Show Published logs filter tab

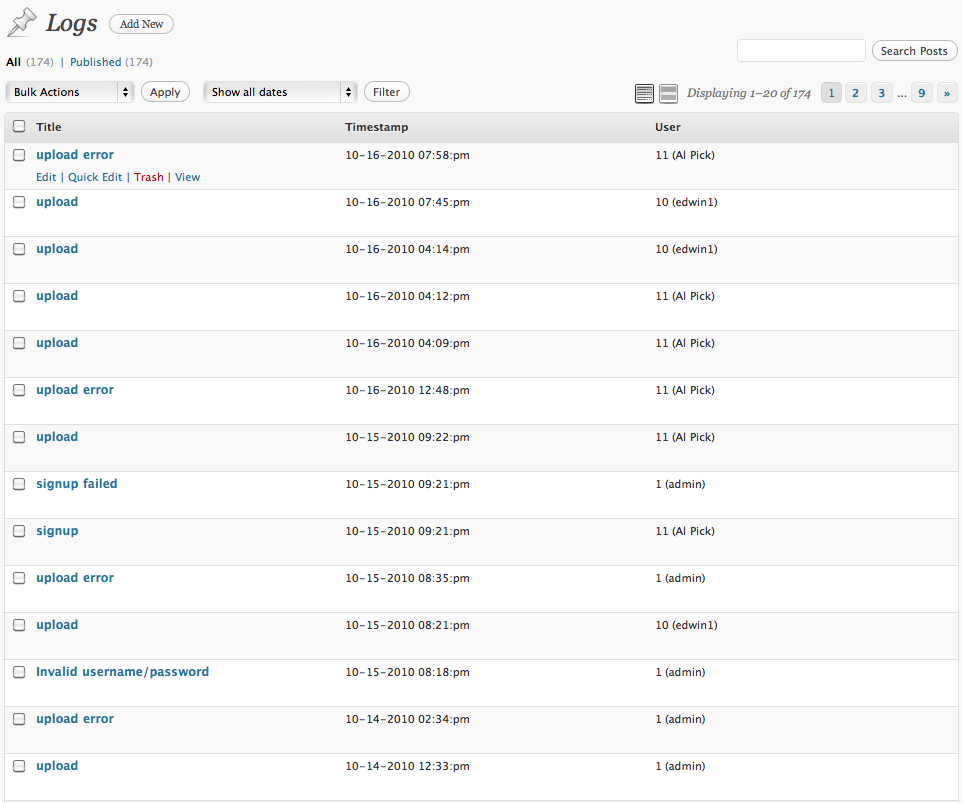(95, 62)
